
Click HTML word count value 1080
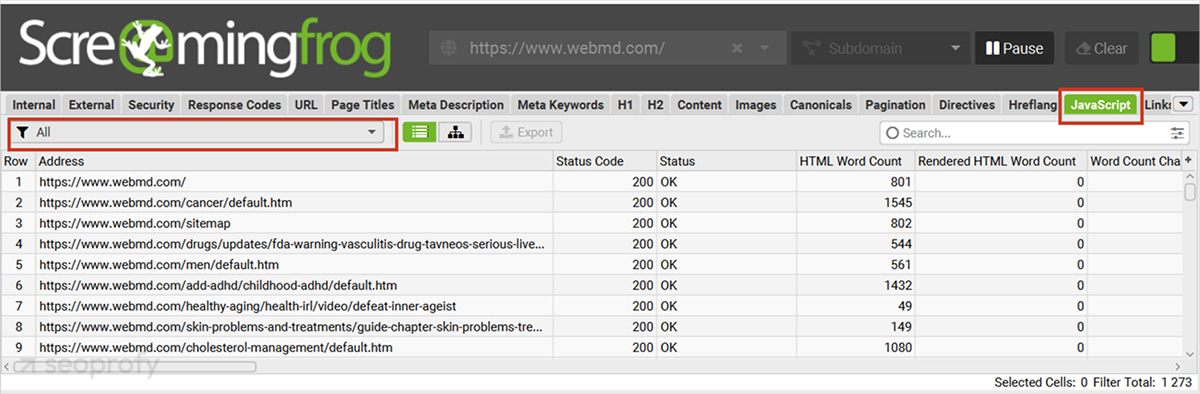pos(896,348)
